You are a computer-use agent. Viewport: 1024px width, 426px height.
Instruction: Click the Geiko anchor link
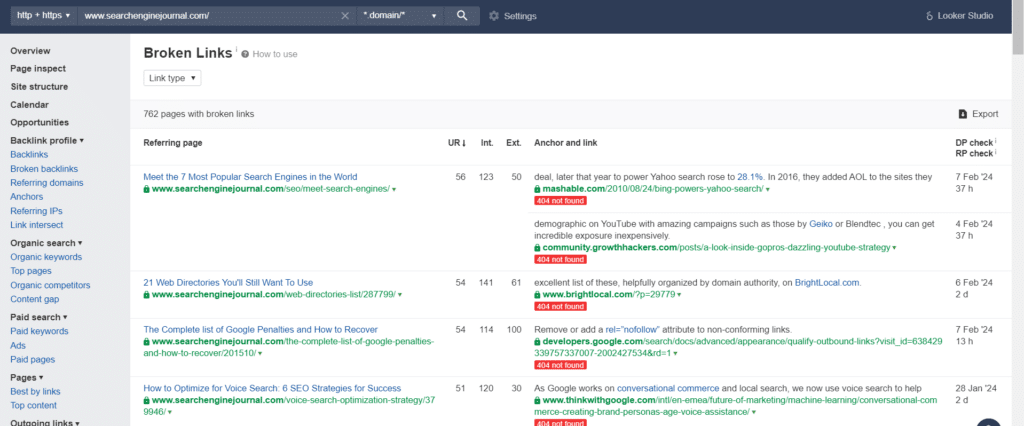[x=821, y=224]
